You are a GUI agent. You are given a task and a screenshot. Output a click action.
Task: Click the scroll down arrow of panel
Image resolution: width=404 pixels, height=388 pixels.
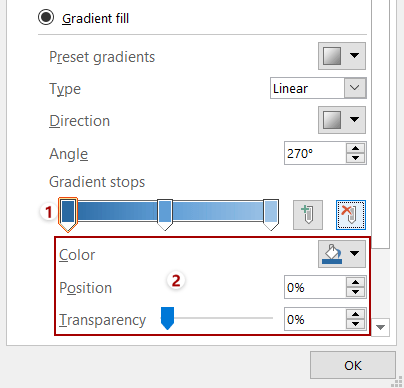[380, 327]
